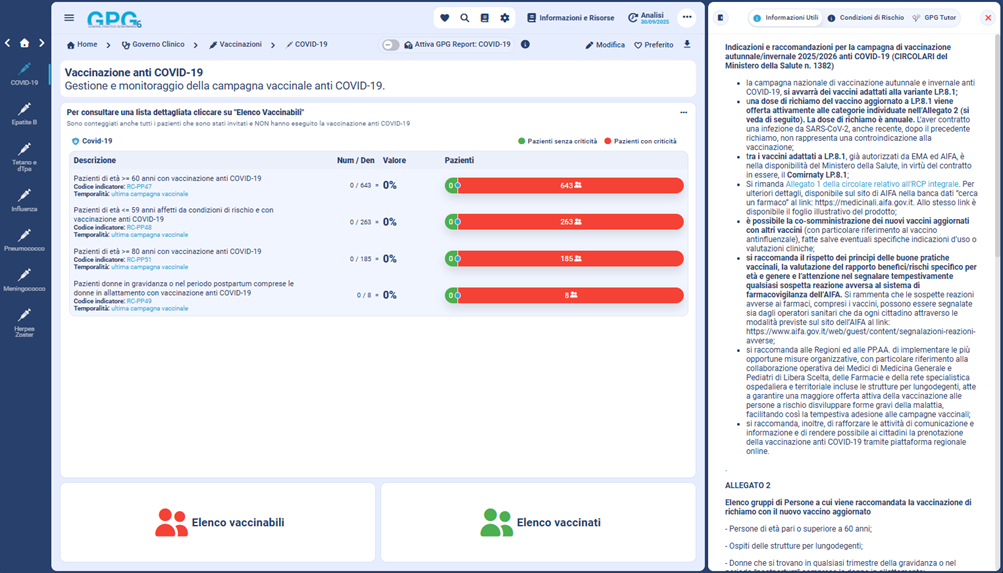Screen dimensions: 1003x573
Task: Click red bar showing 643 patients
Action: (570, 185)
